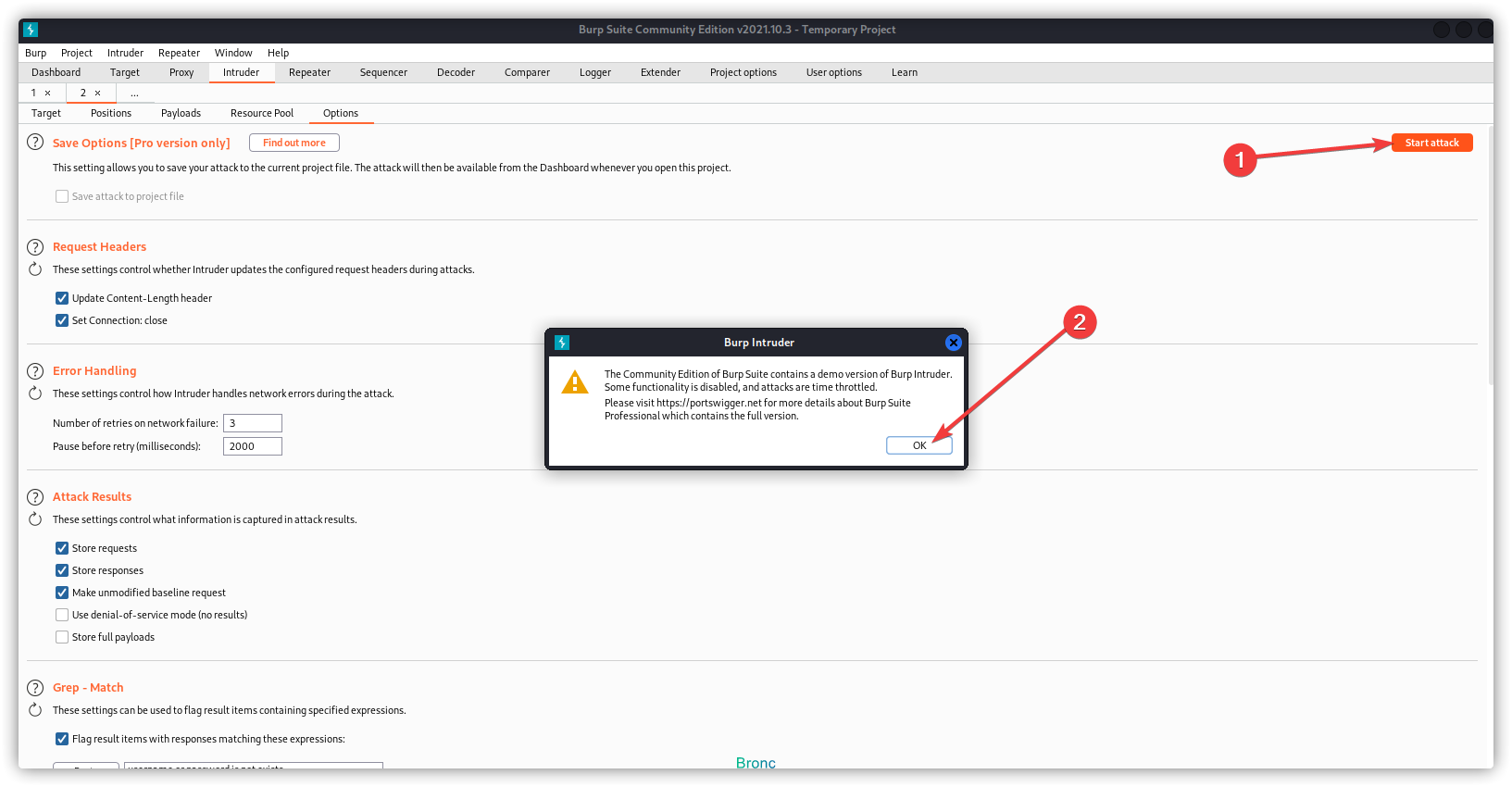This screenshot has width=1512, height=787.
Task: Toggle Save attack to project file checkbox
Action: tap(62, 196)
